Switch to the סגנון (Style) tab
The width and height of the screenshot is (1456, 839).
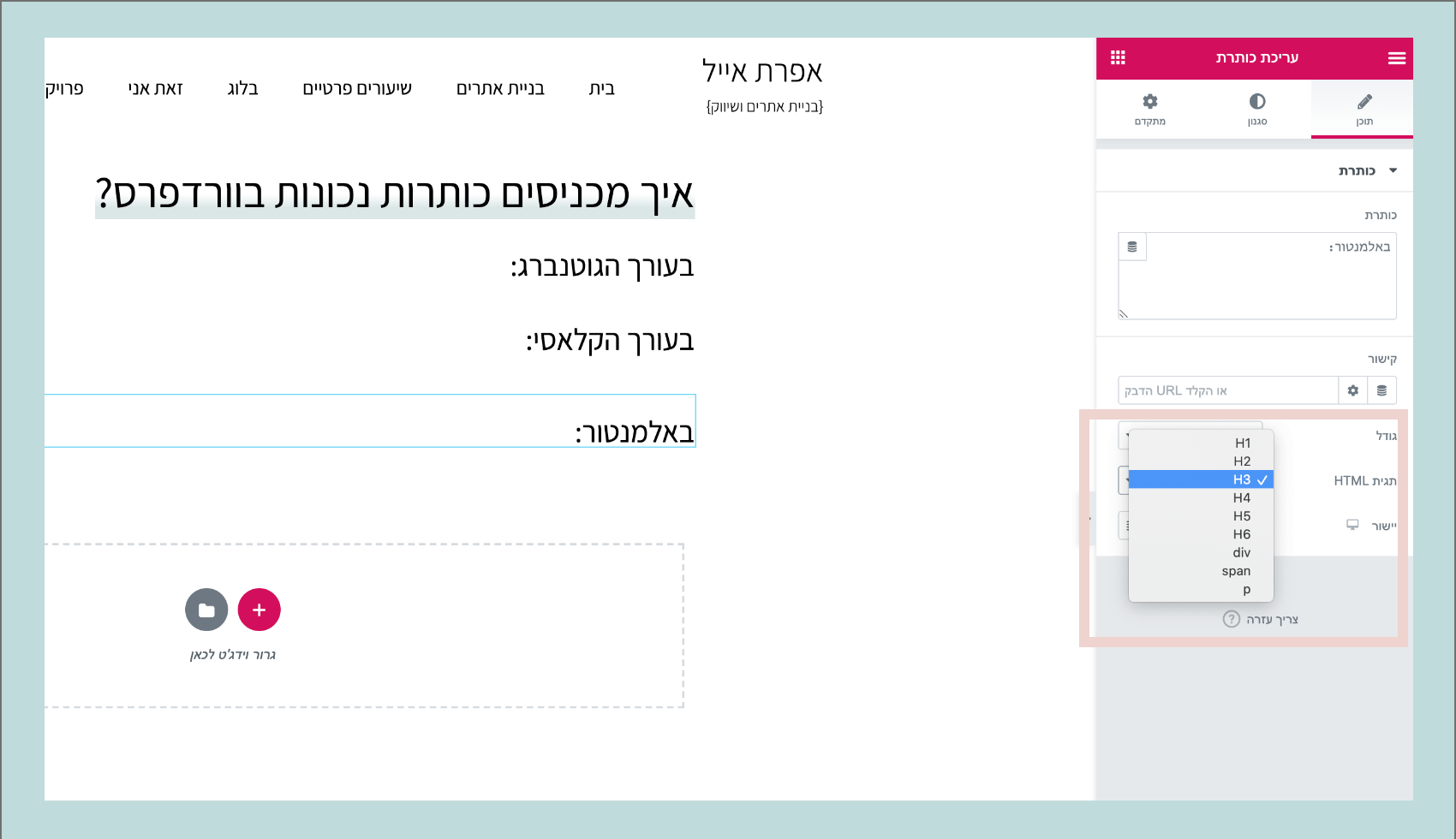tap(1256, 110)
